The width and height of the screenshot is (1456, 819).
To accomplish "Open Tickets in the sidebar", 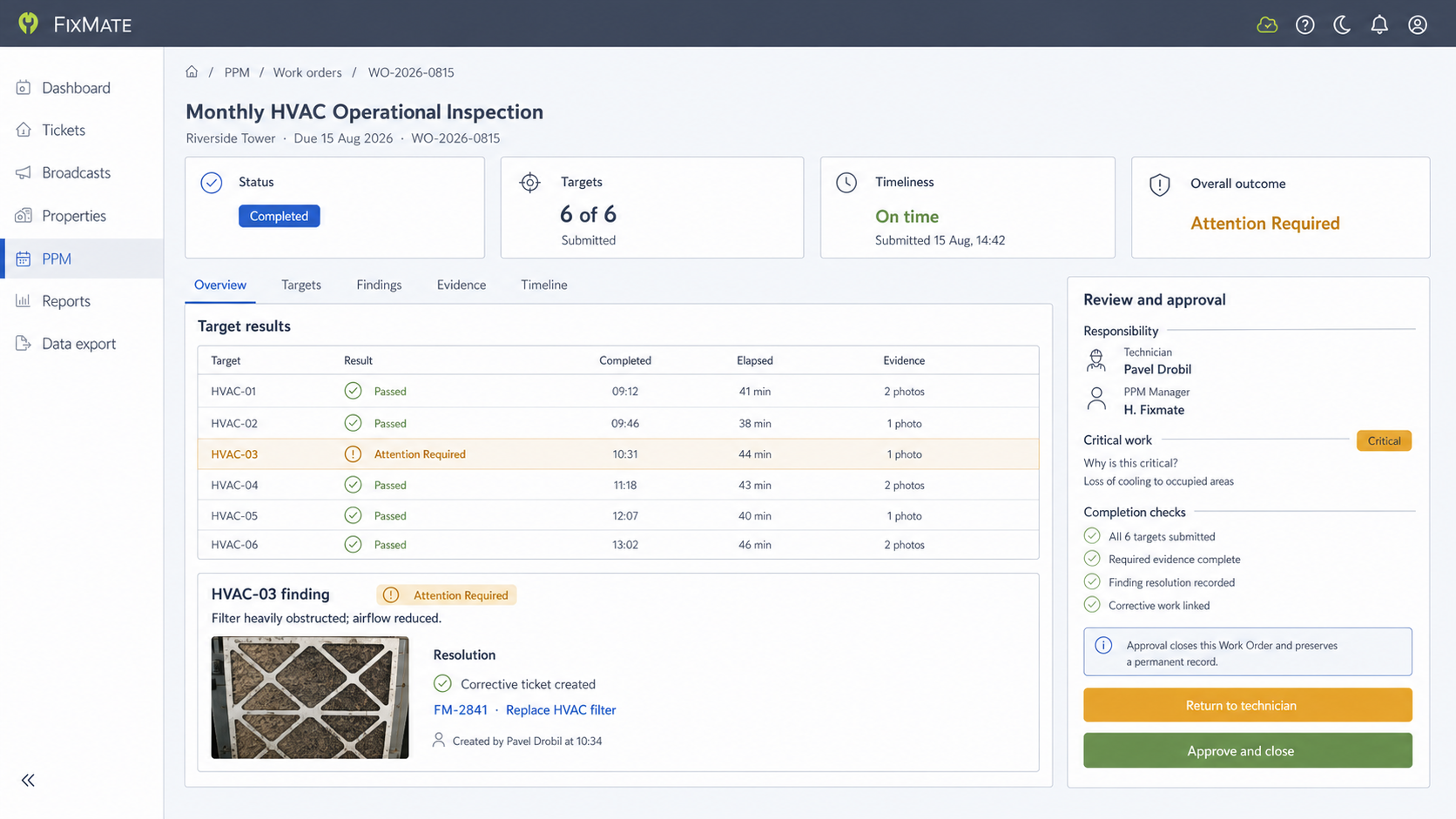I will pos(82,130).
